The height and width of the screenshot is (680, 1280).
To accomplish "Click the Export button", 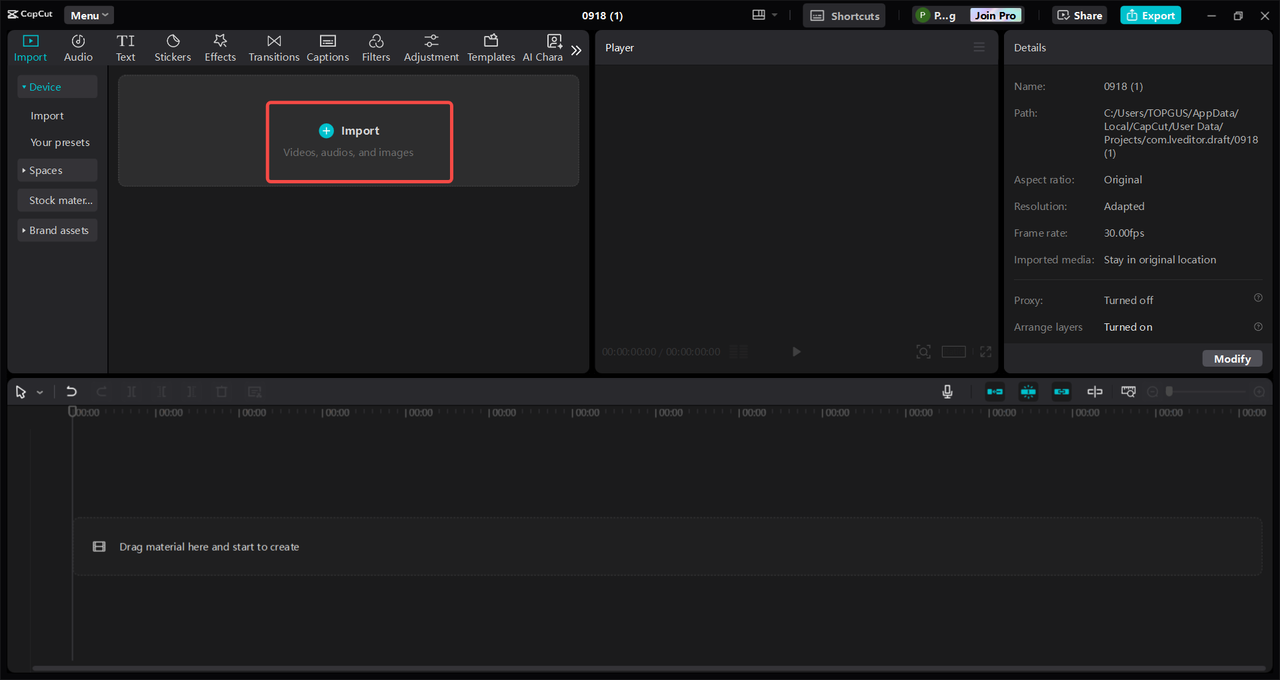I will pyautogui.click(x=1150, y=15).
